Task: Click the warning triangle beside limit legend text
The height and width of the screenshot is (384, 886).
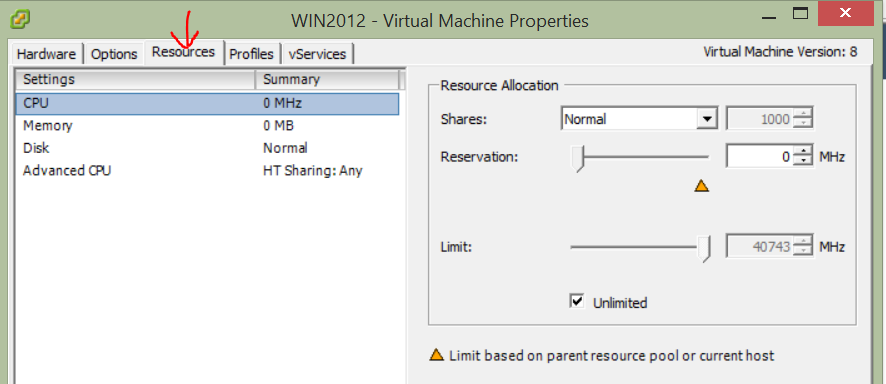Action: [x=436, y=355]
